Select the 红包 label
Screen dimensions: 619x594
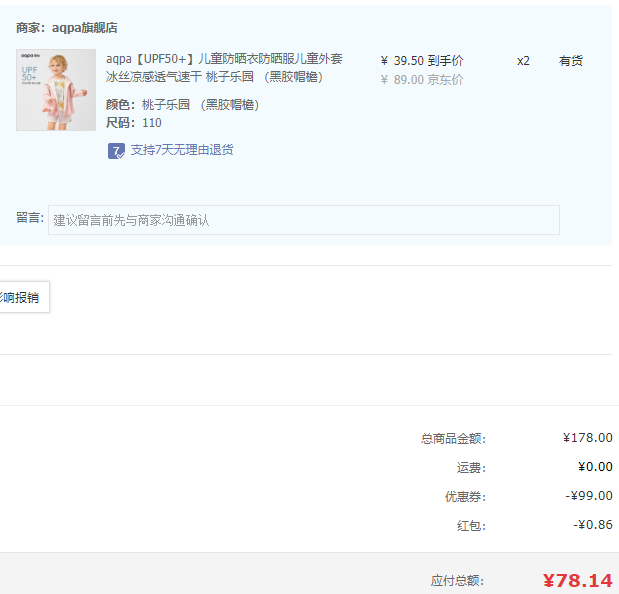point(471,526)
